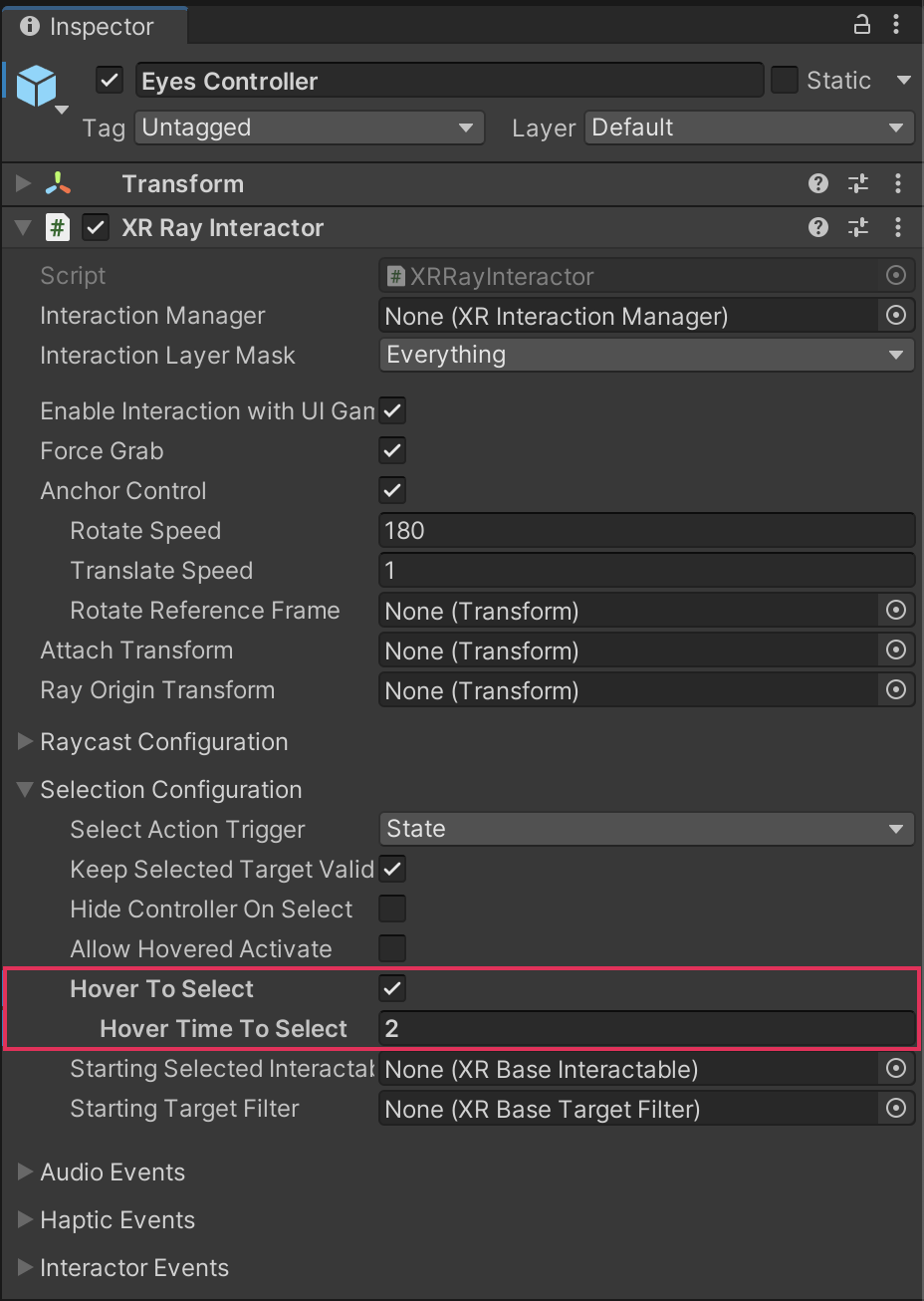Open the Transform help reference icon

click(x=818, y=183)
